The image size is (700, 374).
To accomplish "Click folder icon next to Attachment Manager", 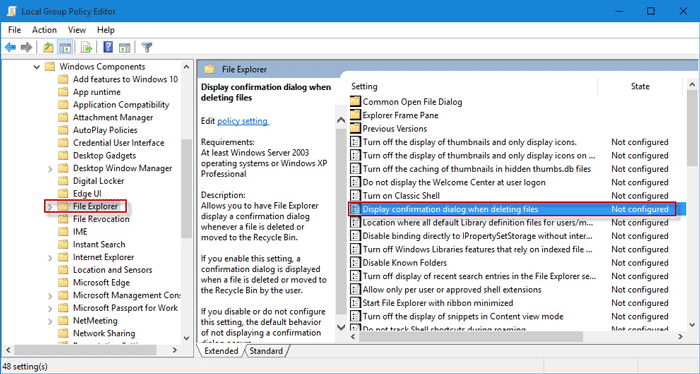I will [63, 117].
